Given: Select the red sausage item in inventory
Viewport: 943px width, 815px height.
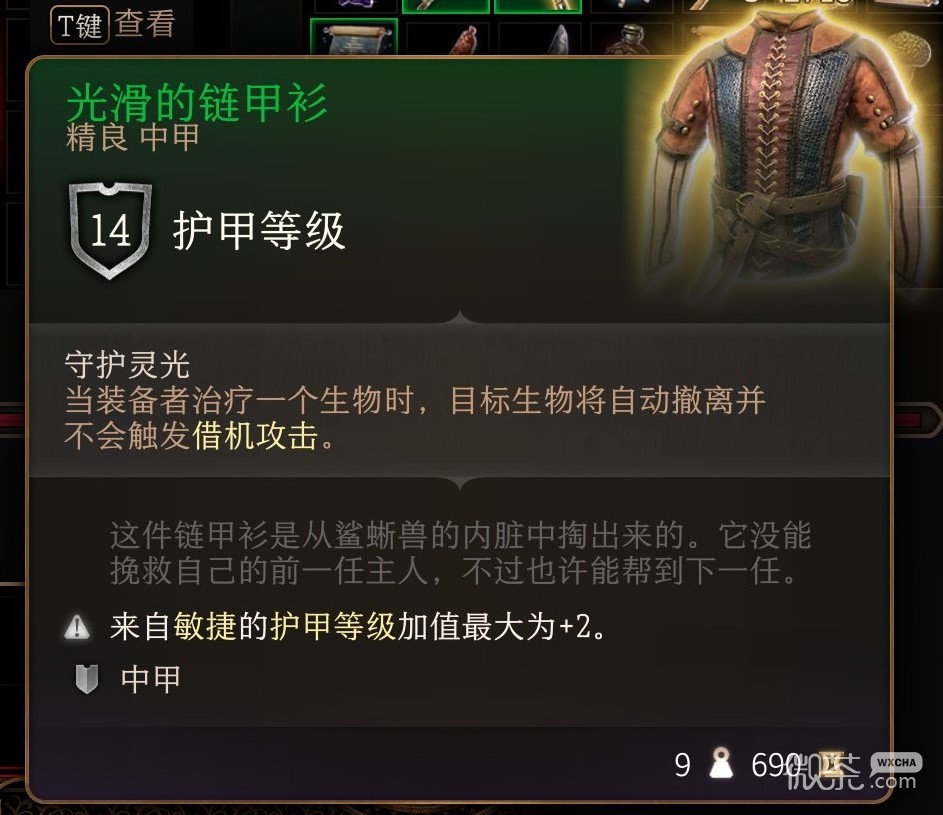Looking at the screenshot, I should click(465, 40).
